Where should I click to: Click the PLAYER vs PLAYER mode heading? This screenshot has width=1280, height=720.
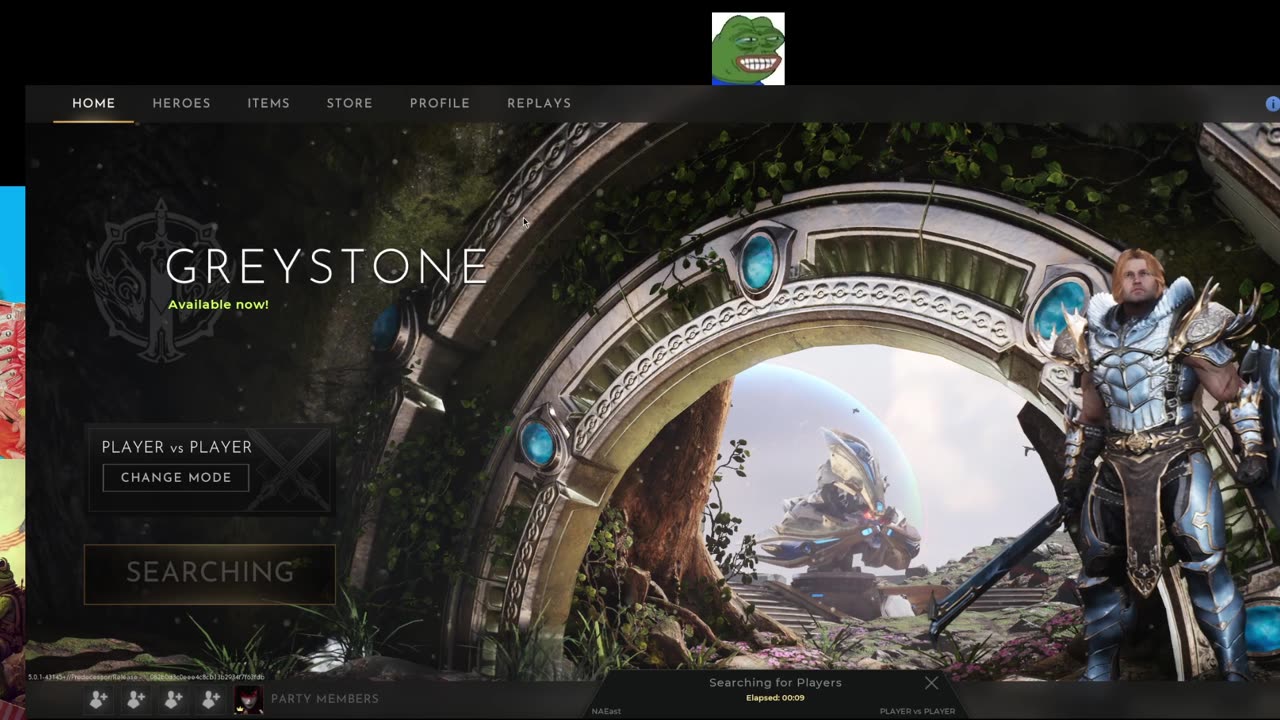177,447
